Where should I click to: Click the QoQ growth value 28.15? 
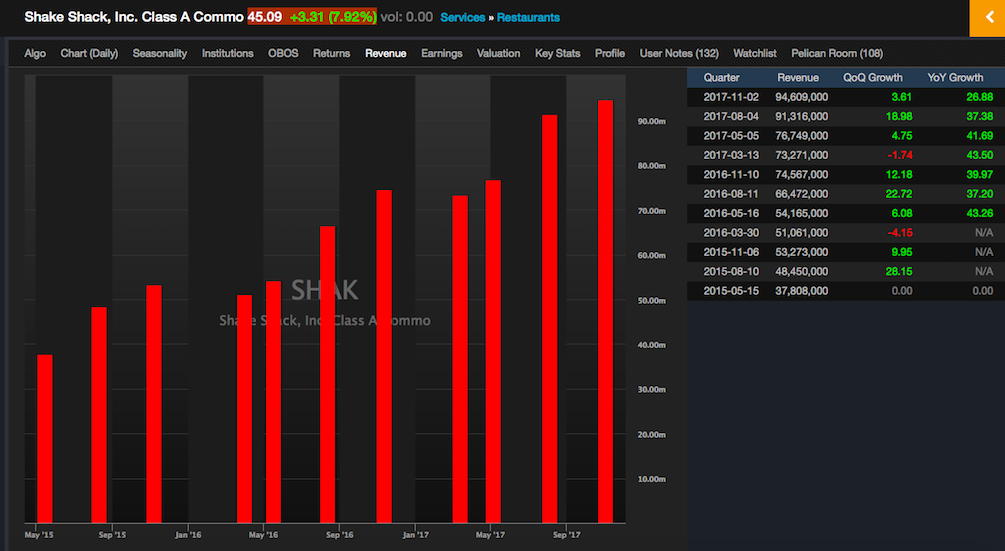pos(899,271)
